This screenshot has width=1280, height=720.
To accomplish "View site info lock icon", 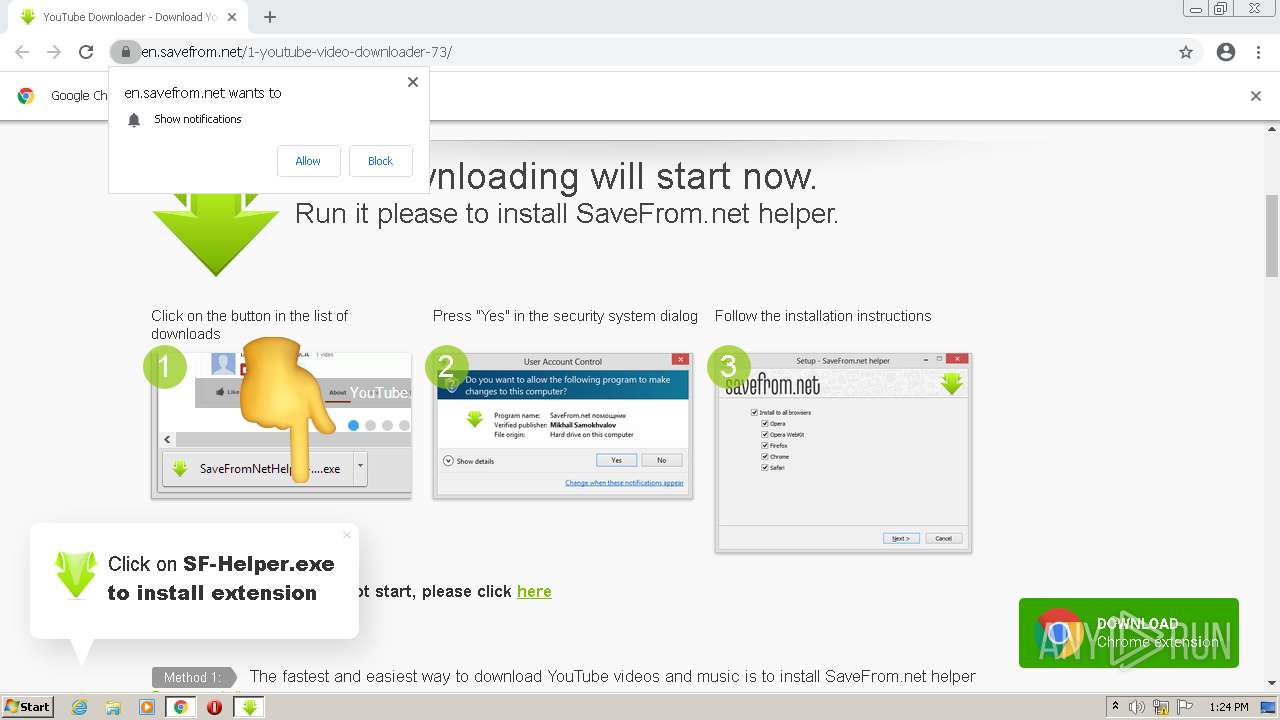I will [125, 52].
